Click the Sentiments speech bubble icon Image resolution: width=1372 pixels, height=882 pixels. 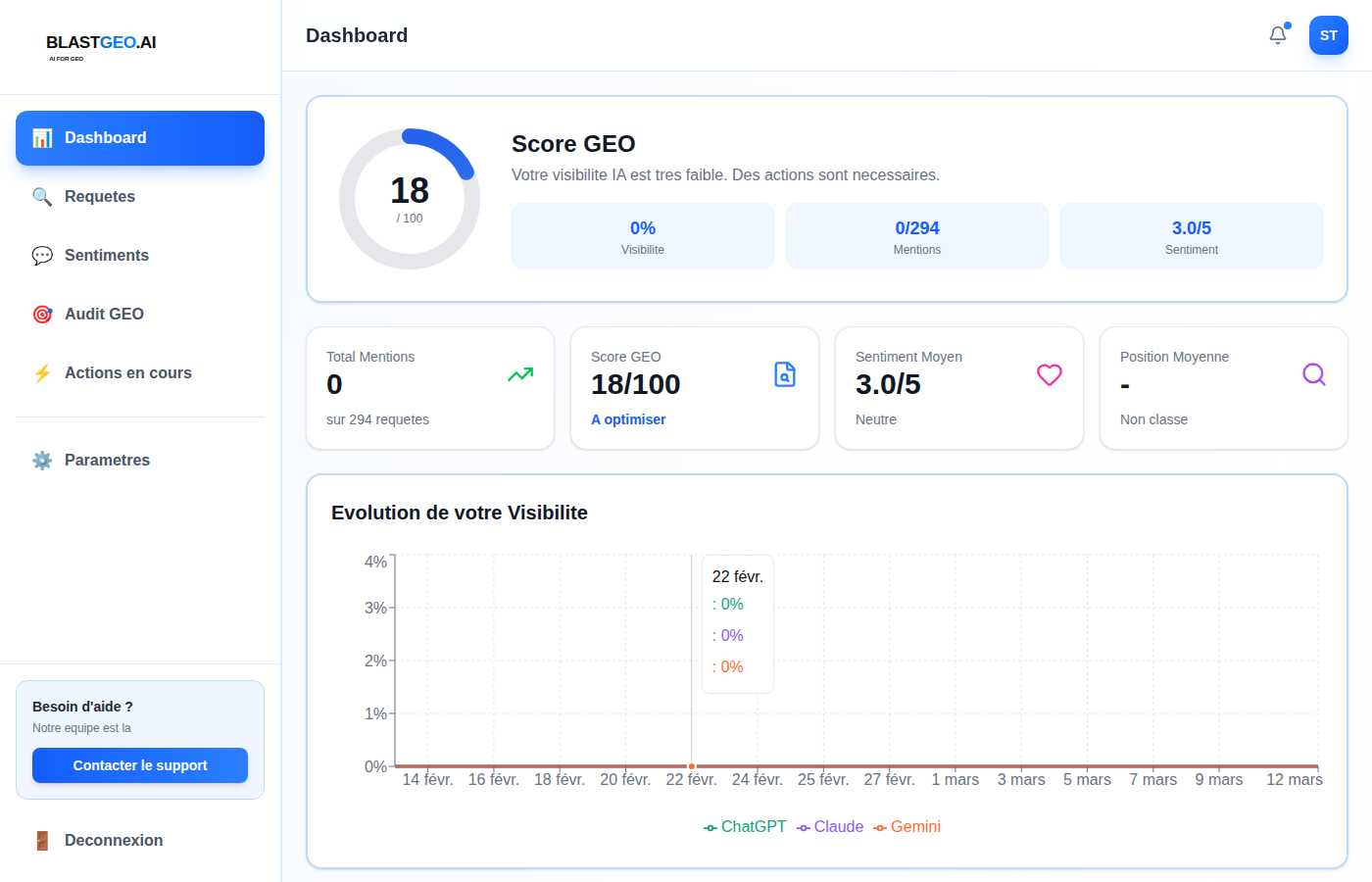point(42,256)
